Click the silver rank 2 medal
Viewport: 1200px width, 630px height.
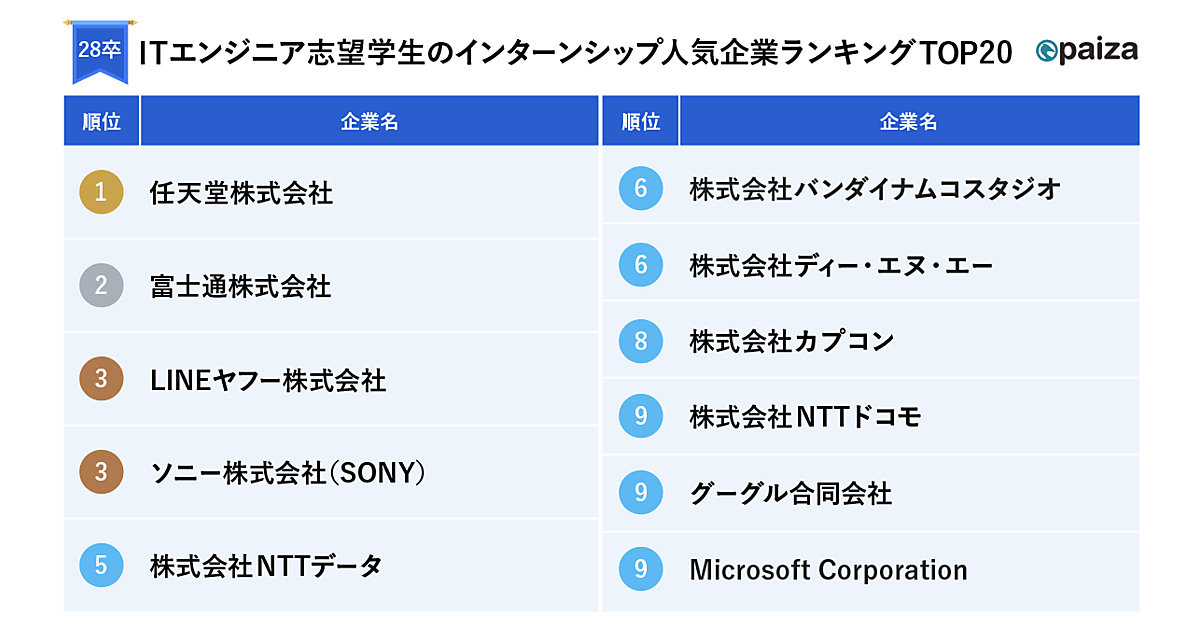coord(101,286)
